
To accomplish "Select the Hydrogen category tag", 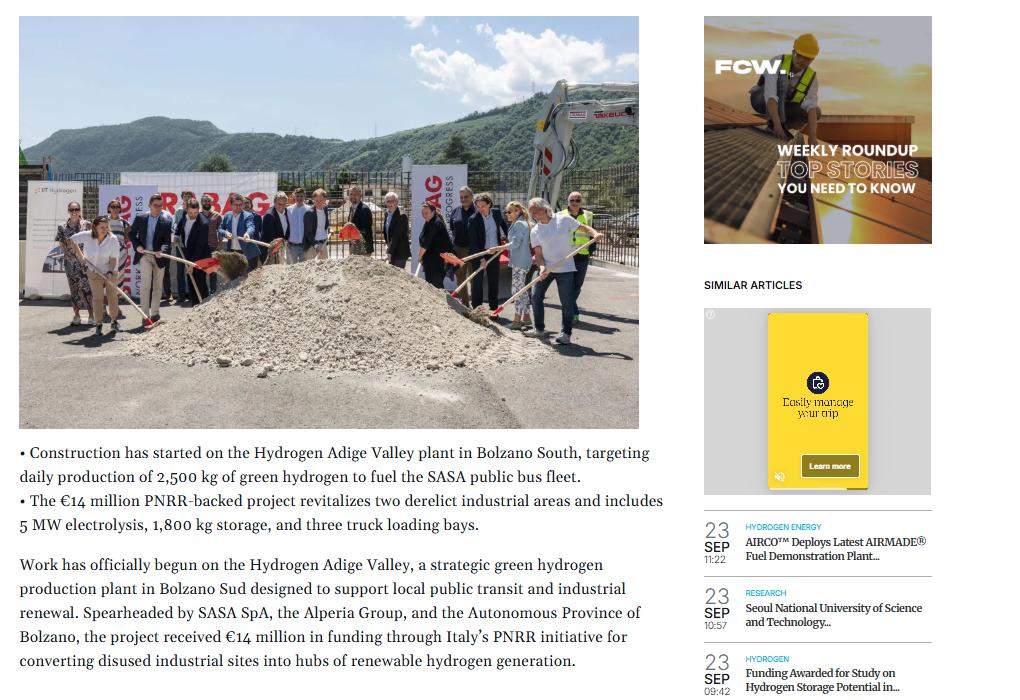I will point(767,659).
